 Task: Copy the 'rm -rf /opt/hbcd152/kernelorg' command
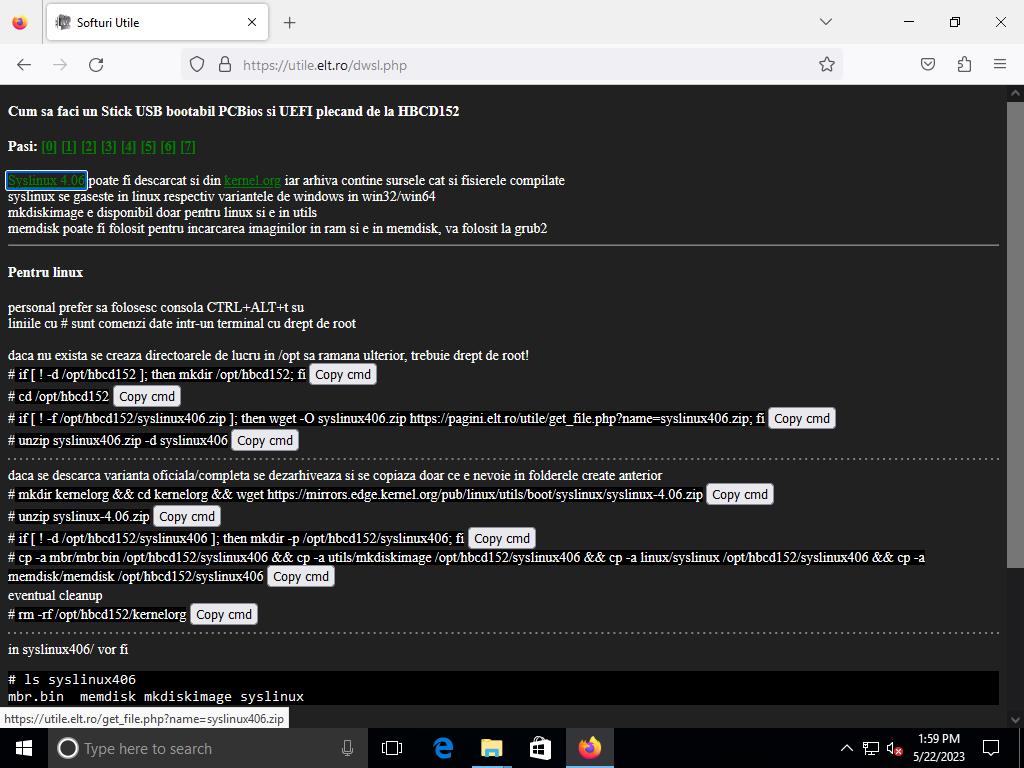224,614
